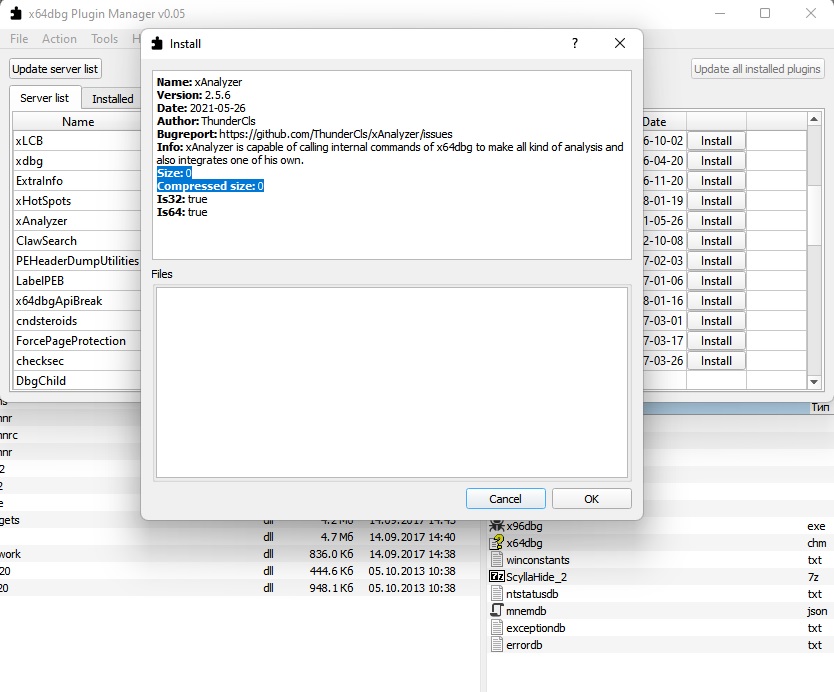Cancel the xAnalyzer installation
Screen dimensions: 834x692
tap(505, 498)
